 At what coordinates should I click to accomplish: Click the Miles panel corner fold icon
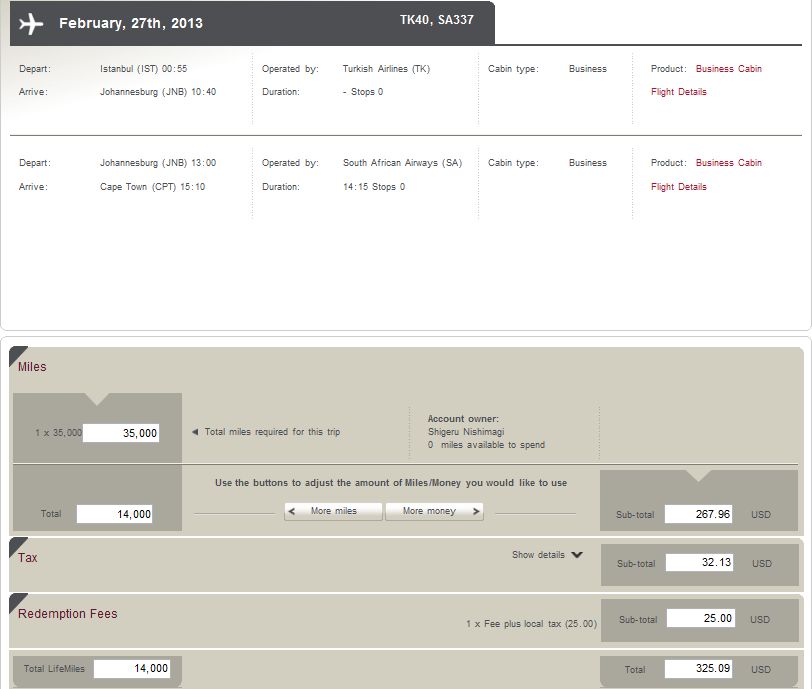[16, 353]
